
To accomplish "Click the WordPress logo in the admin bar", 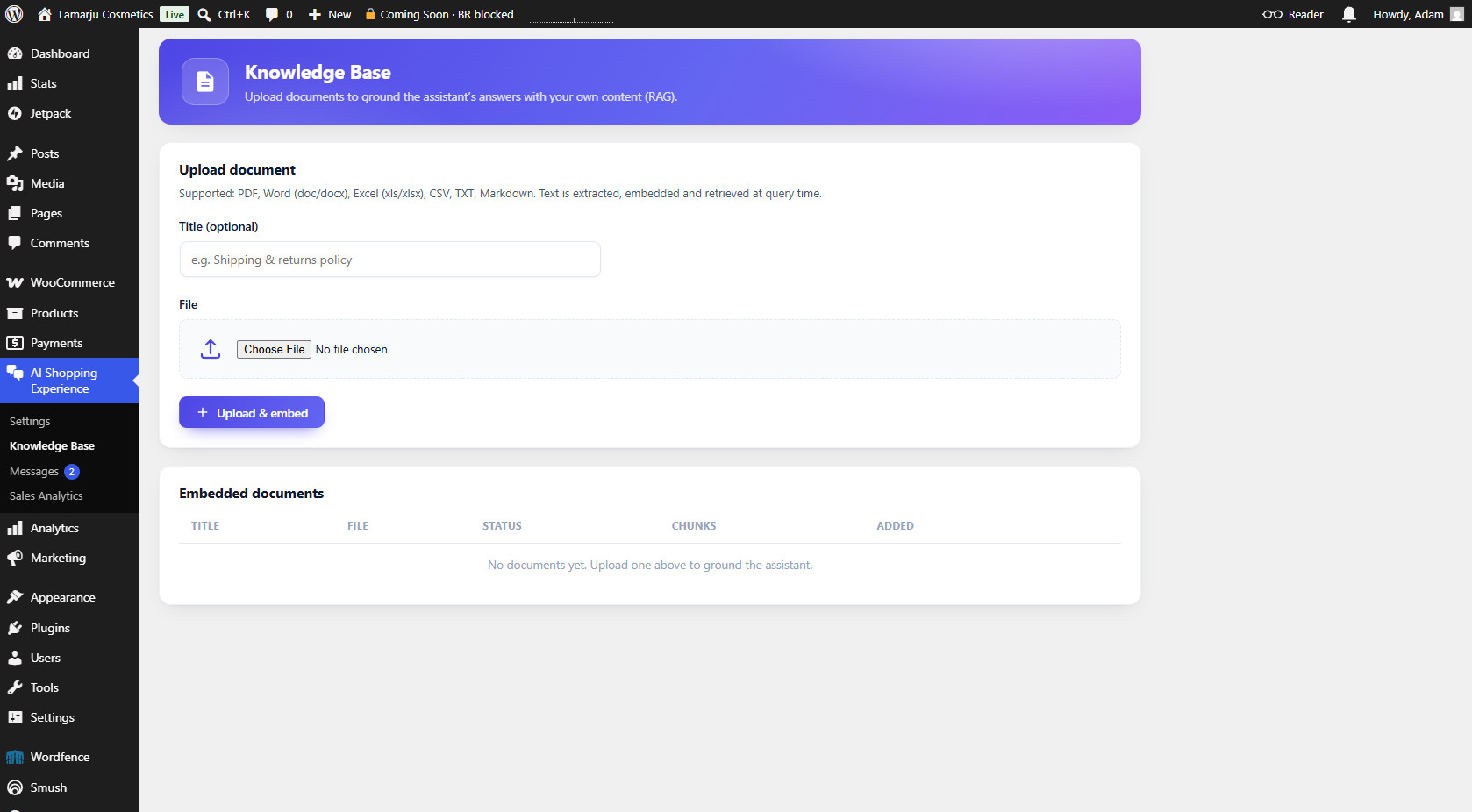I will pyautogui.click(x=14, y=14).
